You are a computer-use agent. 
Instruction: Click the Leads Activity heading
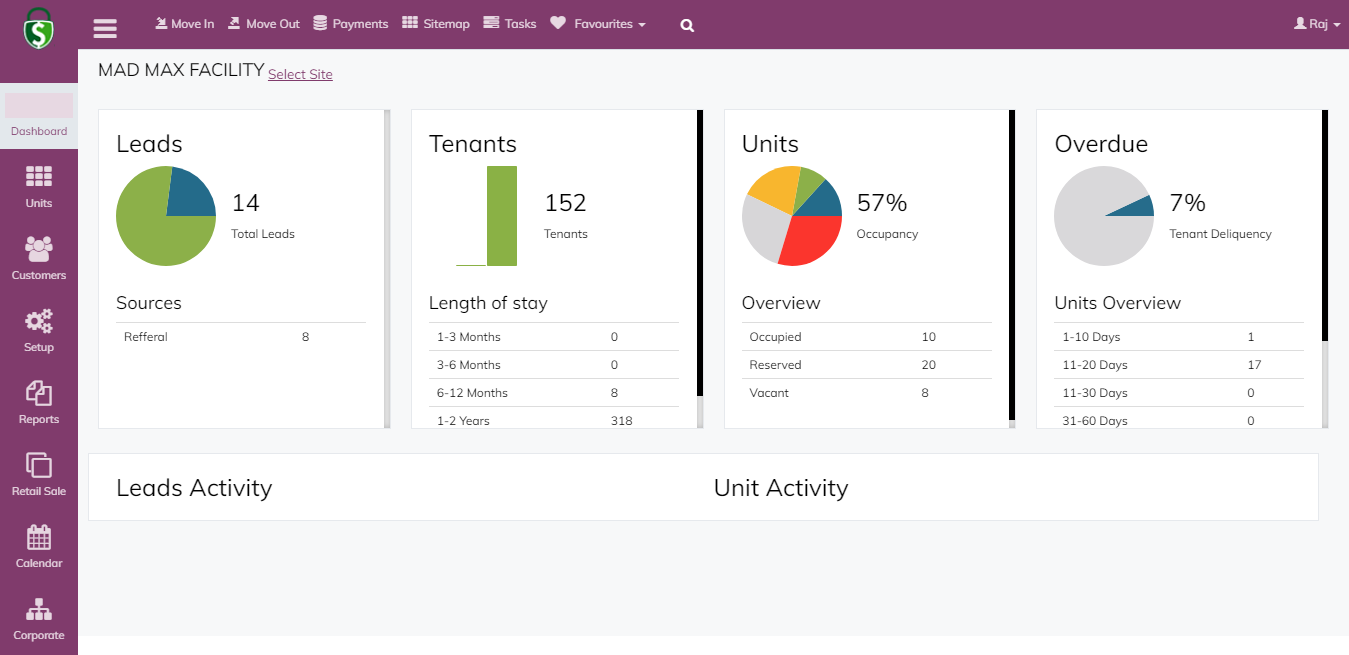(194, 488)
